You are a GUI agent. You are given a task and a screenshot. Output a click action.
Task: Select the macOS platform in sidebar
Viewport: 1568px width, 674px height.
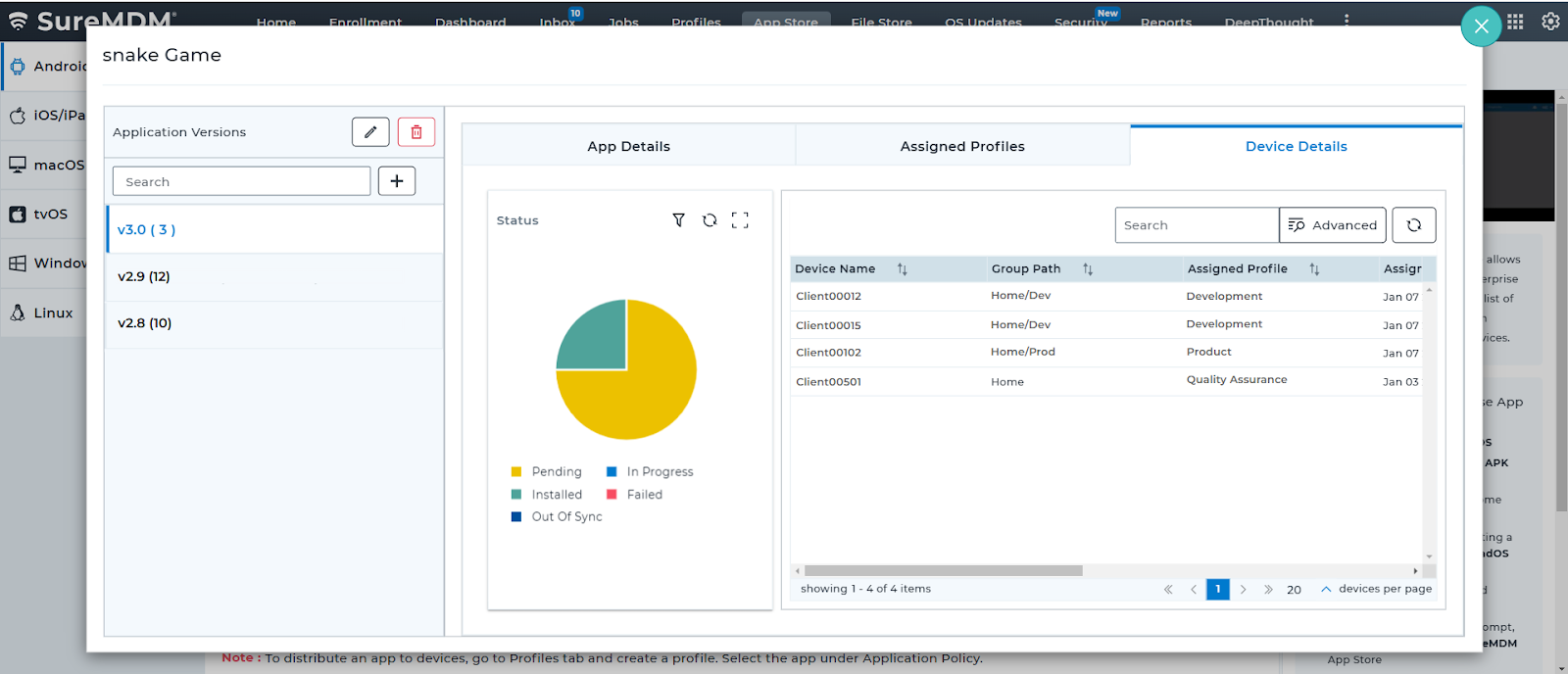pyautogui.click(x=45, y=165)
